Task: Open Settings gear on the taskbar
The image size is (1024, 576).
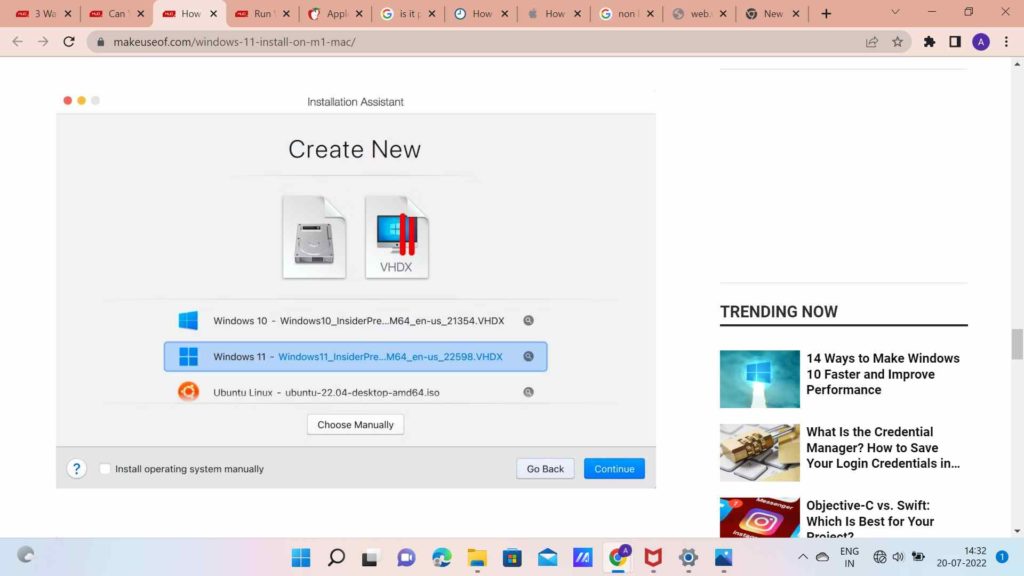Action: coord(688,557)
